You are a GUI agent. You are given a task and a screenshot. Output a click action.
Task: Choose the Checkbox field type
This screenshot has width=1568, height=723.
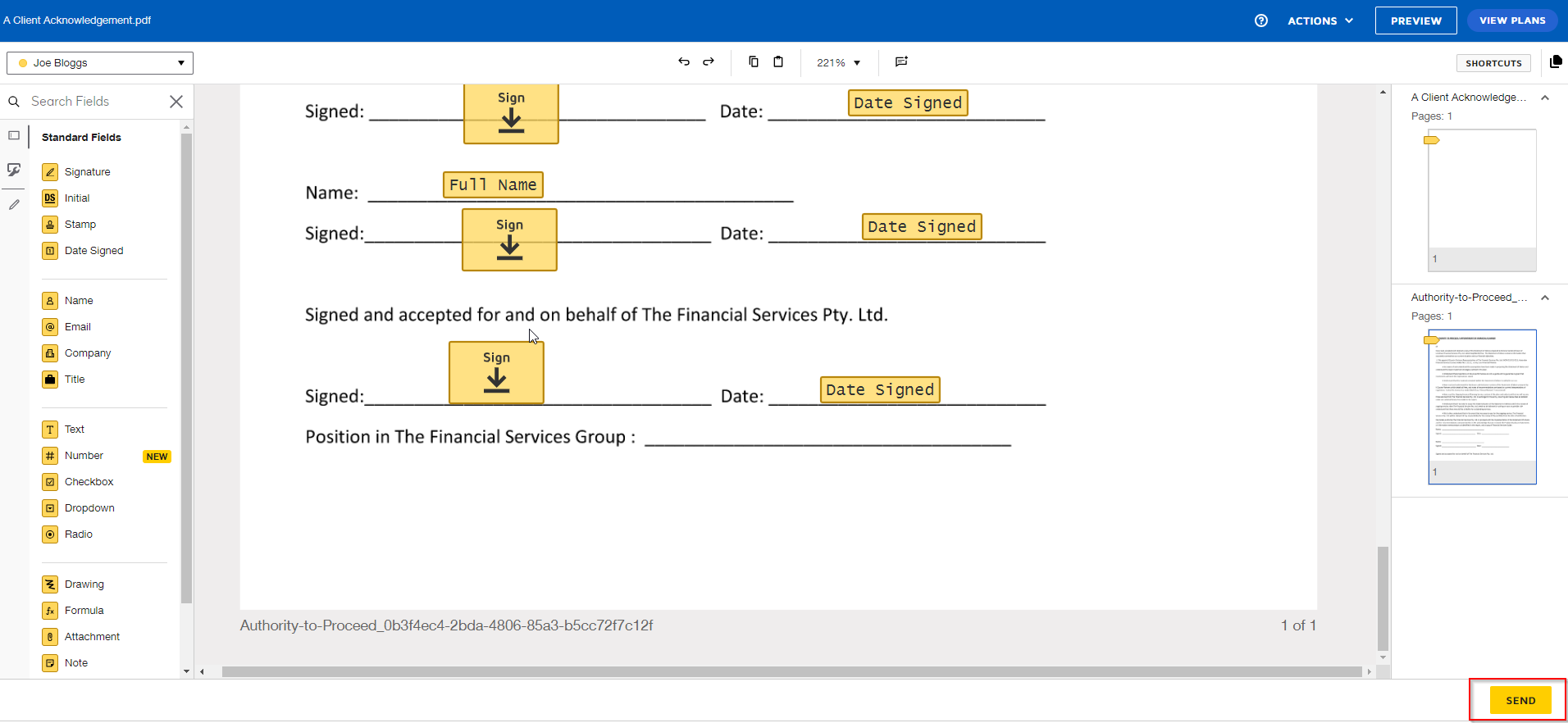pyautogui.click(x=89, y=482)
